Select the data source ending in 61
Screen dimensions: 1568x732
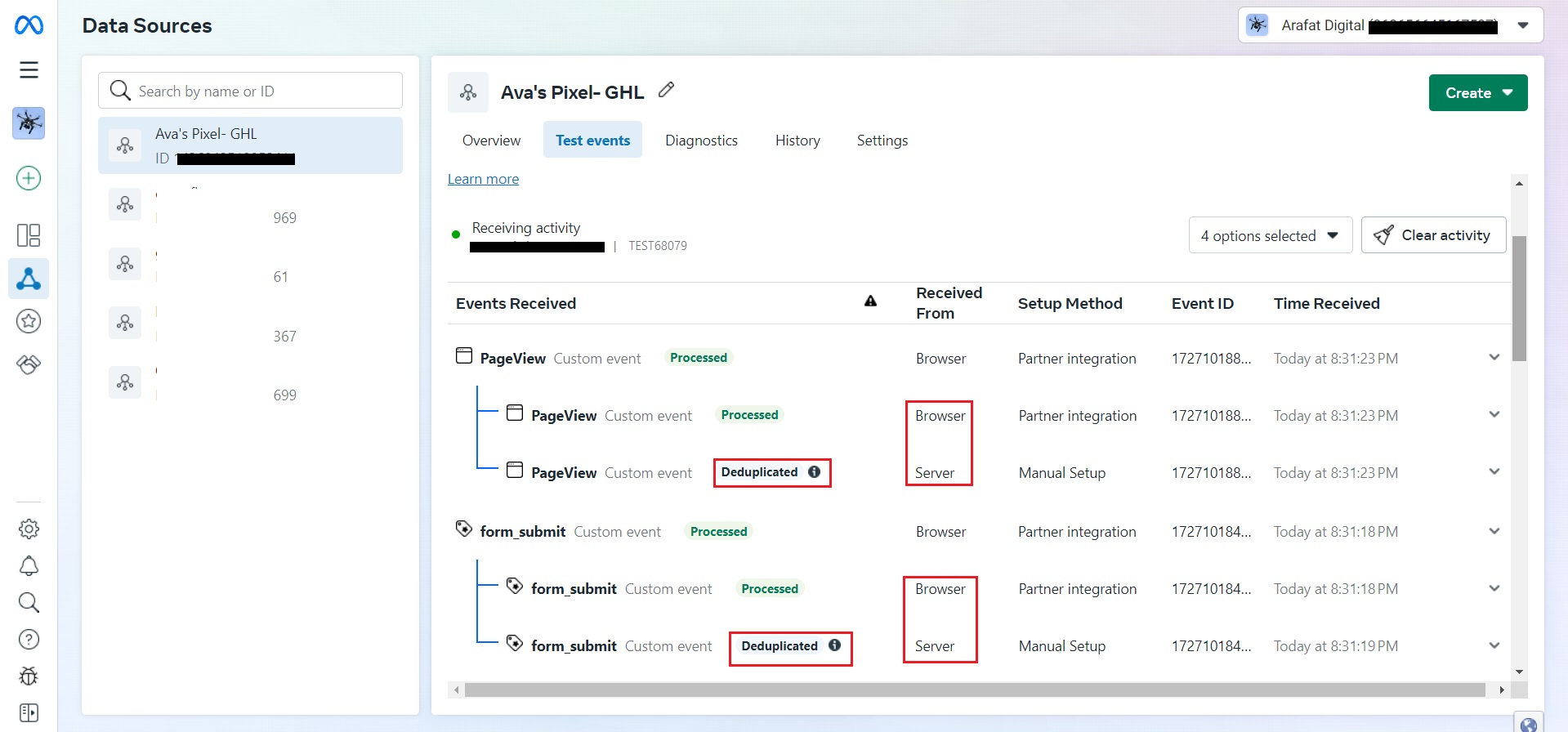pyautogui.click(x=250, y=263)
